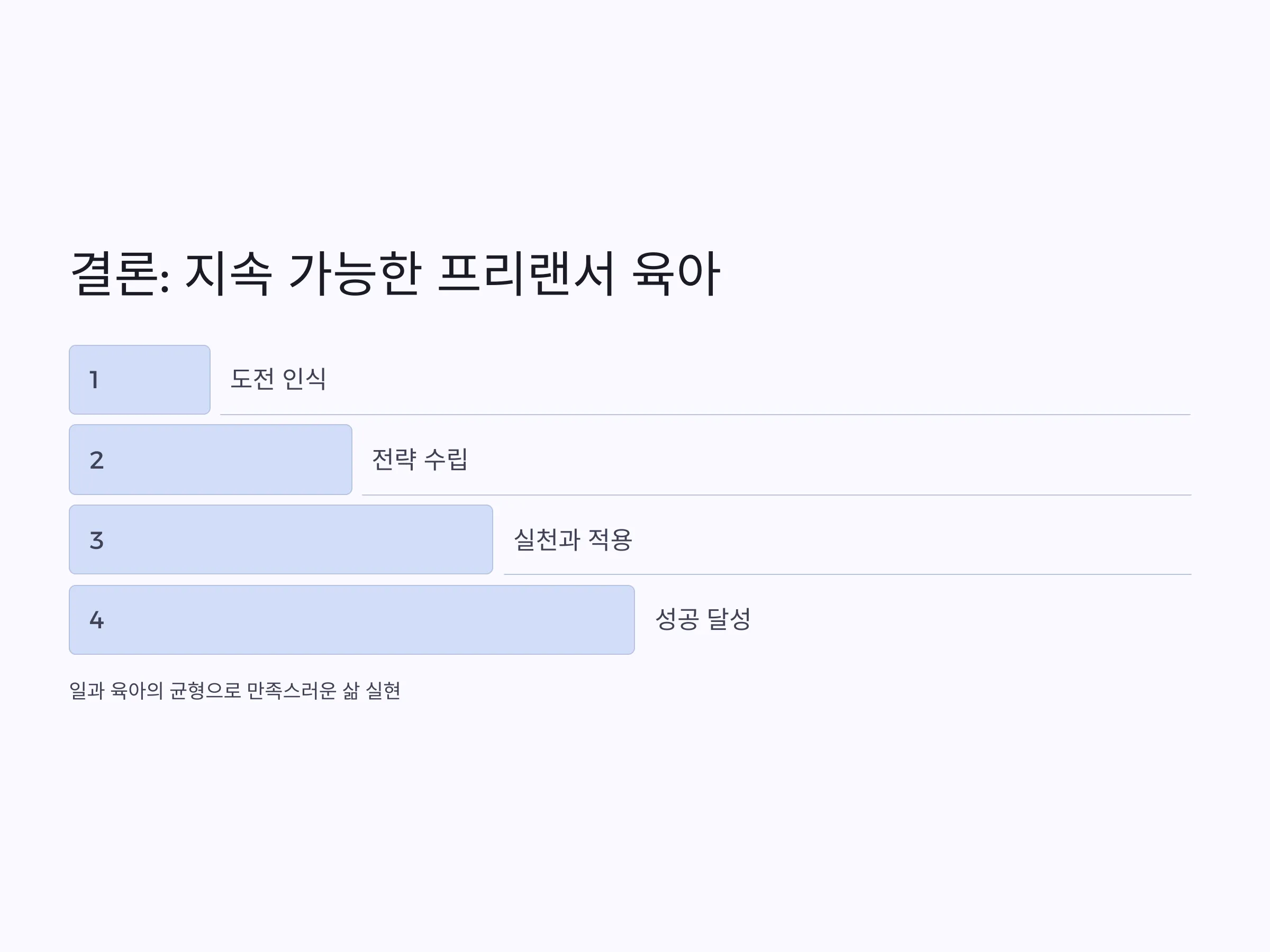Select the 실천과 적용 label
The width and height of the screenshot is (1270, 952).
[x=573, y=539]
